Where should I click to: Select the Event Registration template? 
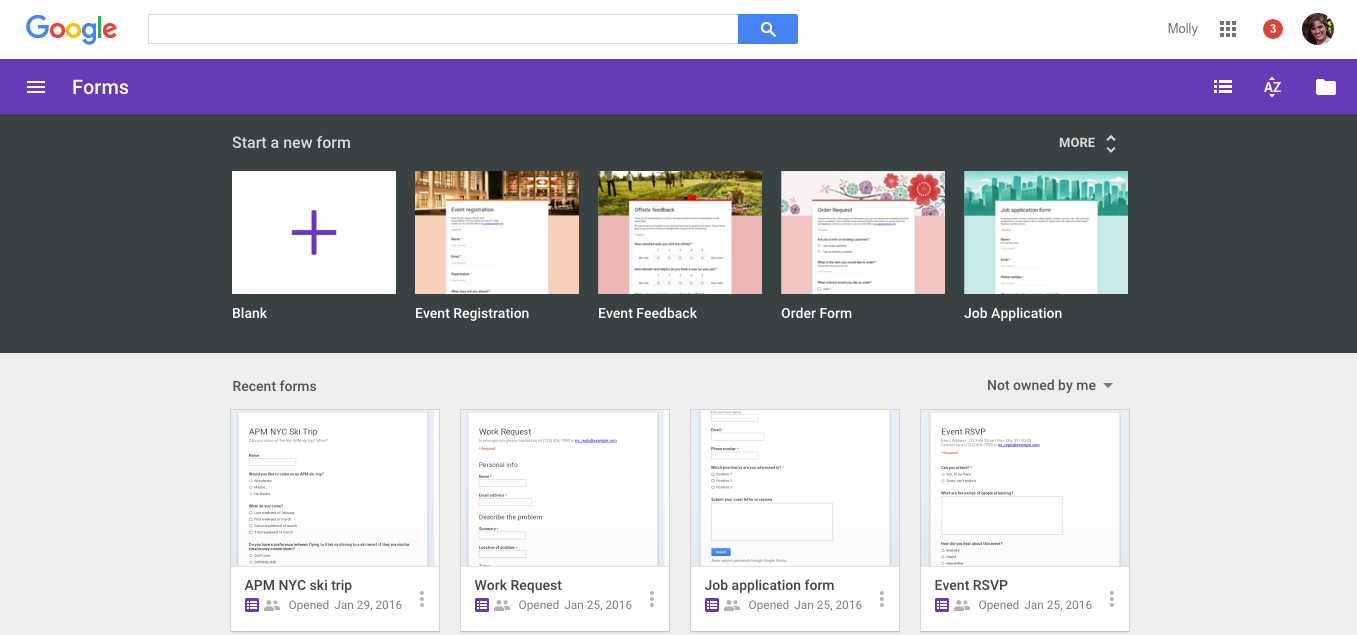497,232
